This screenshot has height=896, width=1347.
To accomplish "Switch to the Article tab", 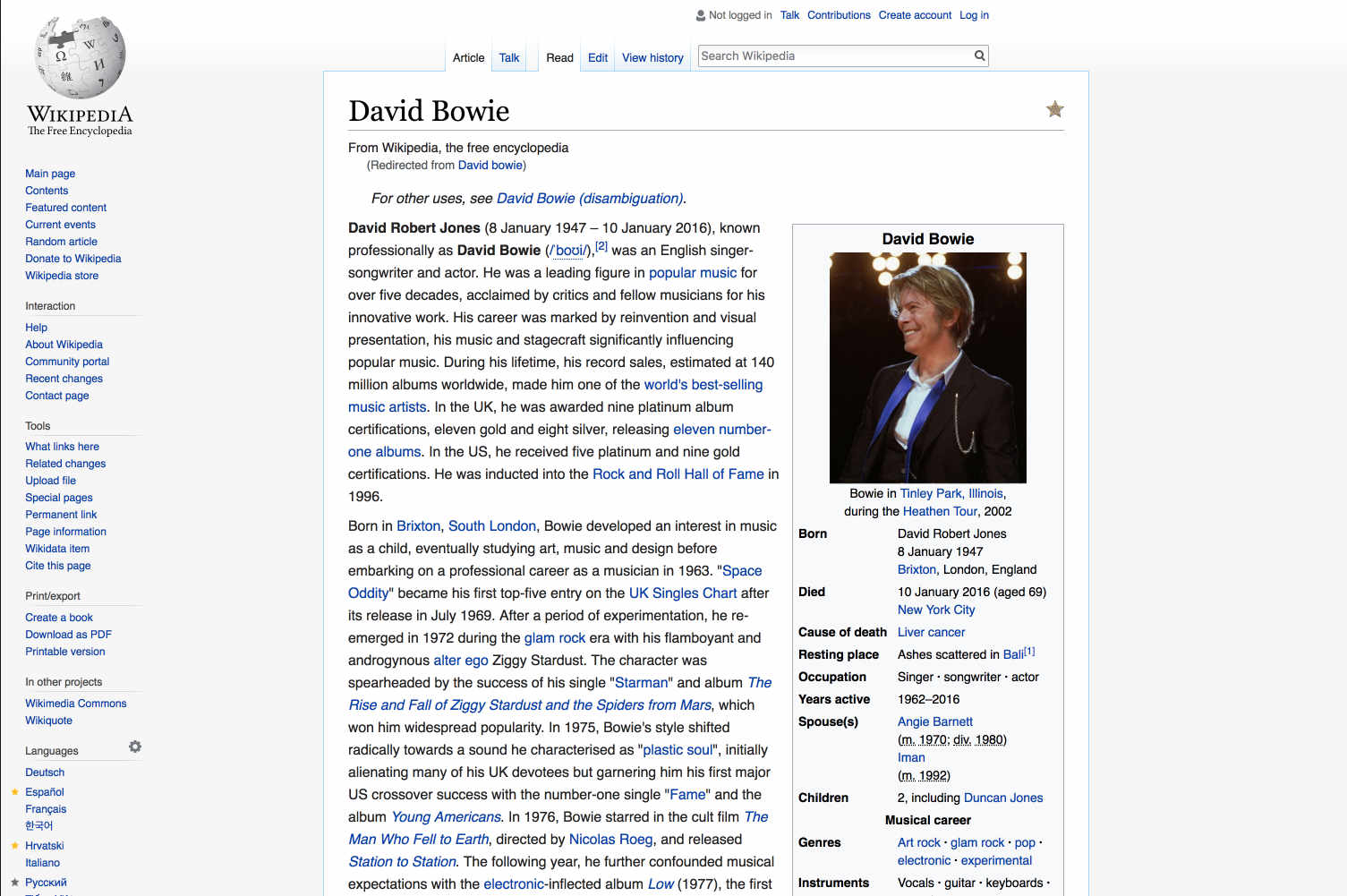I will tap(468, 57).
